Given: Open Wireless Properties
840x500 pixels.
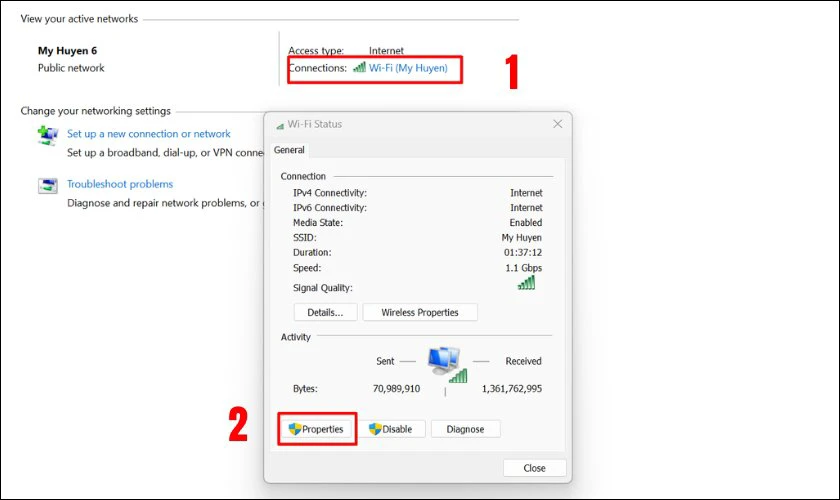Looking at the screenshot, I should click(419, 312).
